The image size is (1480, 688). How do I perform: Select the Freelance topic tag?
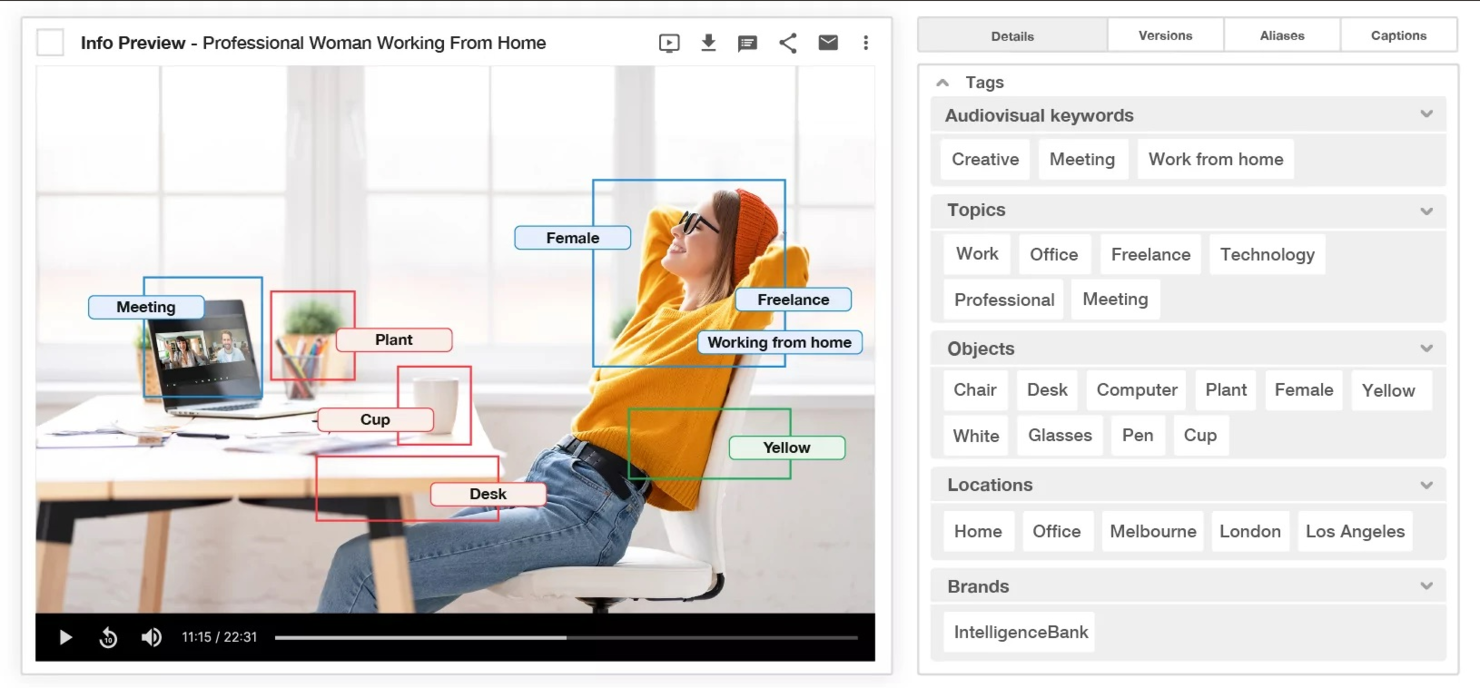click(x=1151, y=254)
